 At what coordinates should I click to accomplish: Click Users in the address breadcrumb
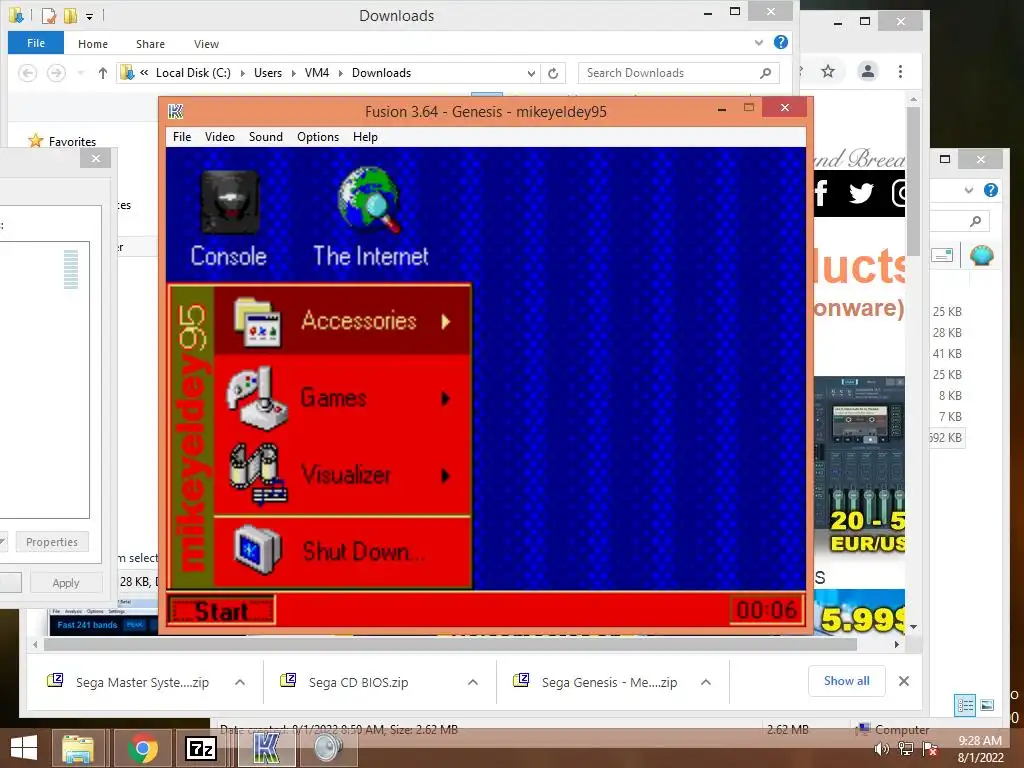pyautogui.click(x=268, y=72)
